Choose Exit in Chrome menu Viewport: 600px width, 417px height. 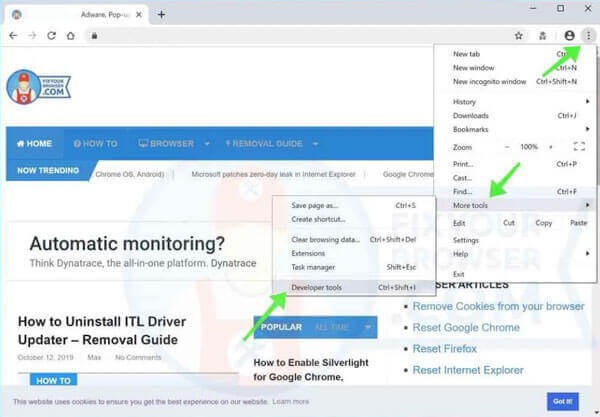pyautogui.click(x=515, y=274)
